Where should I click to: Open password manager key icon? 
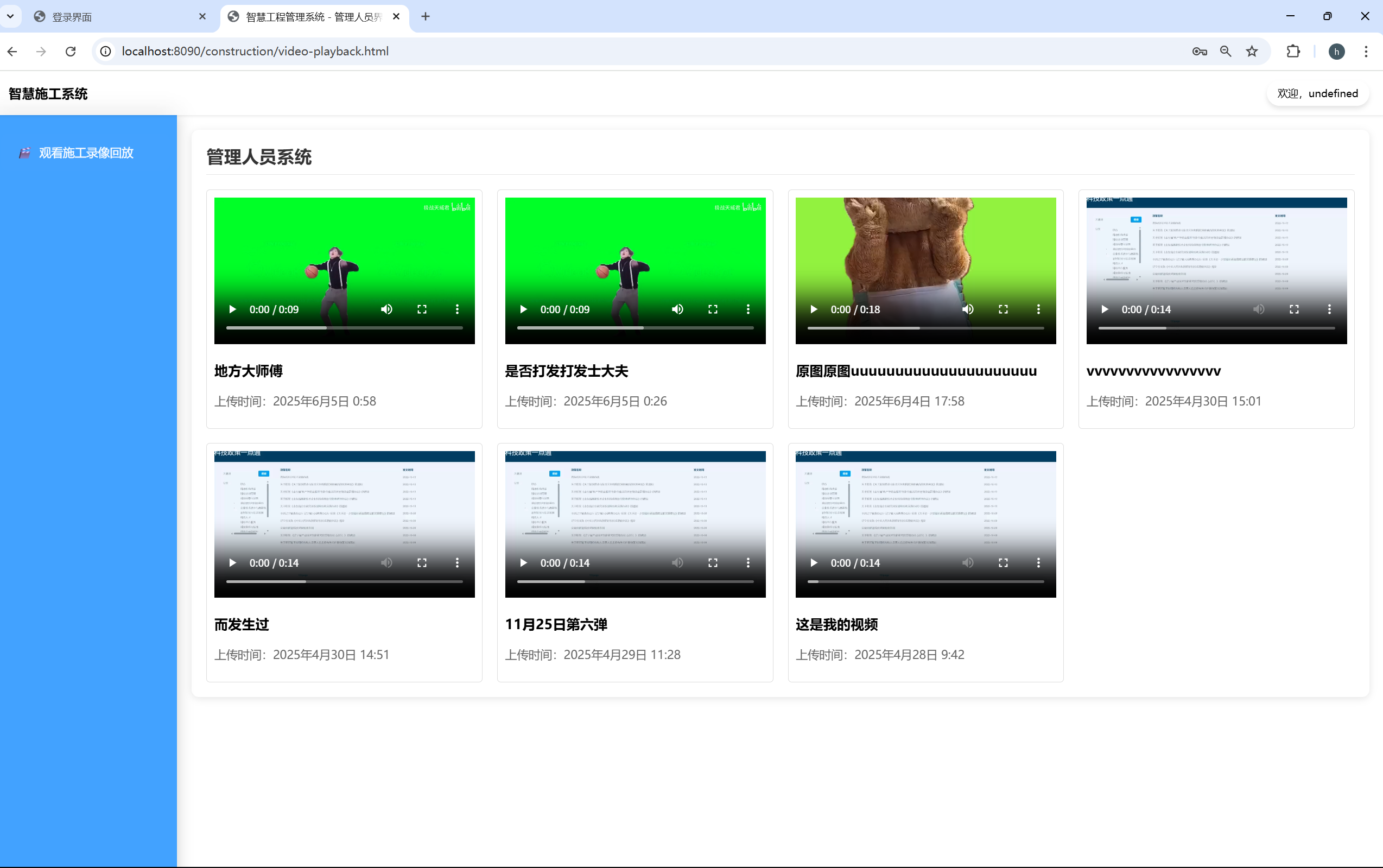[x=1200, y=52]
